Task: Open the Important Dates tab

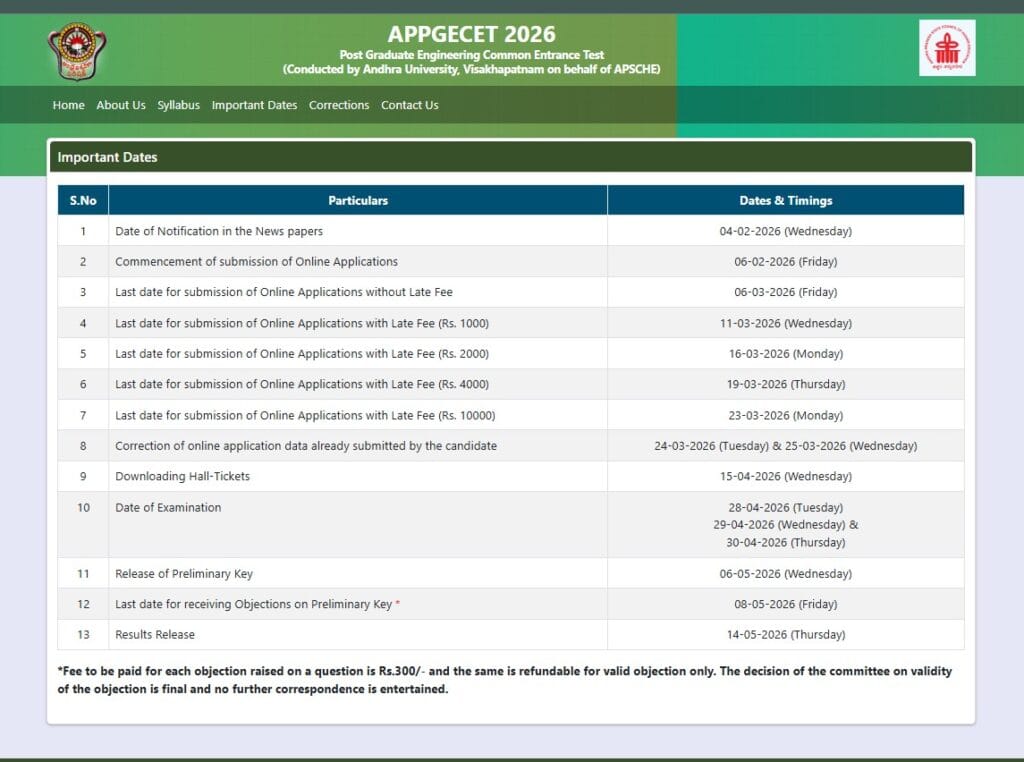Action: (x=254, y=105)
